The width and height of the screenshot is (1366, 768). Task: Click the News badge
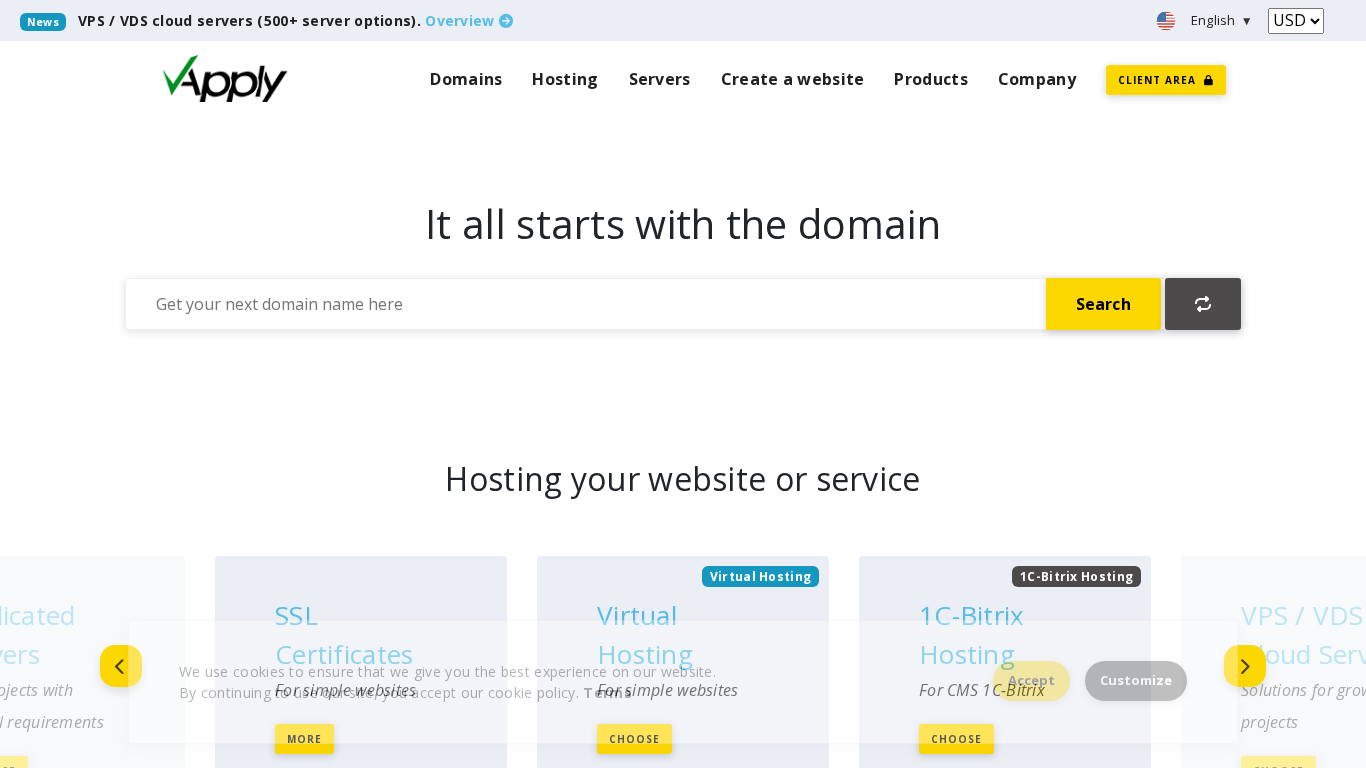point(43,22)
